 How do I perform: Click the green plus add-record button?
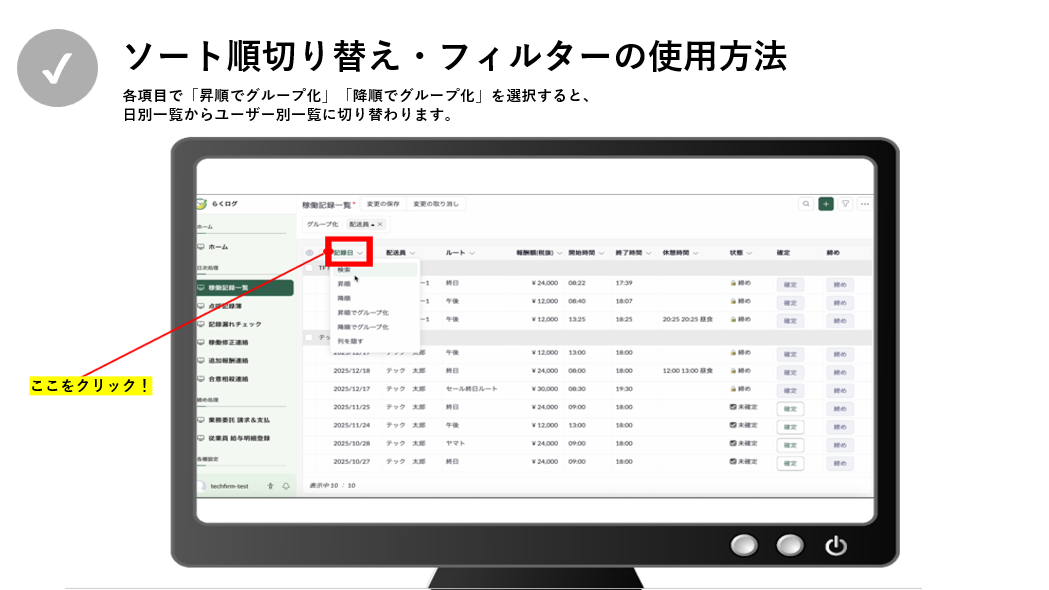click(x=826, y=204)
